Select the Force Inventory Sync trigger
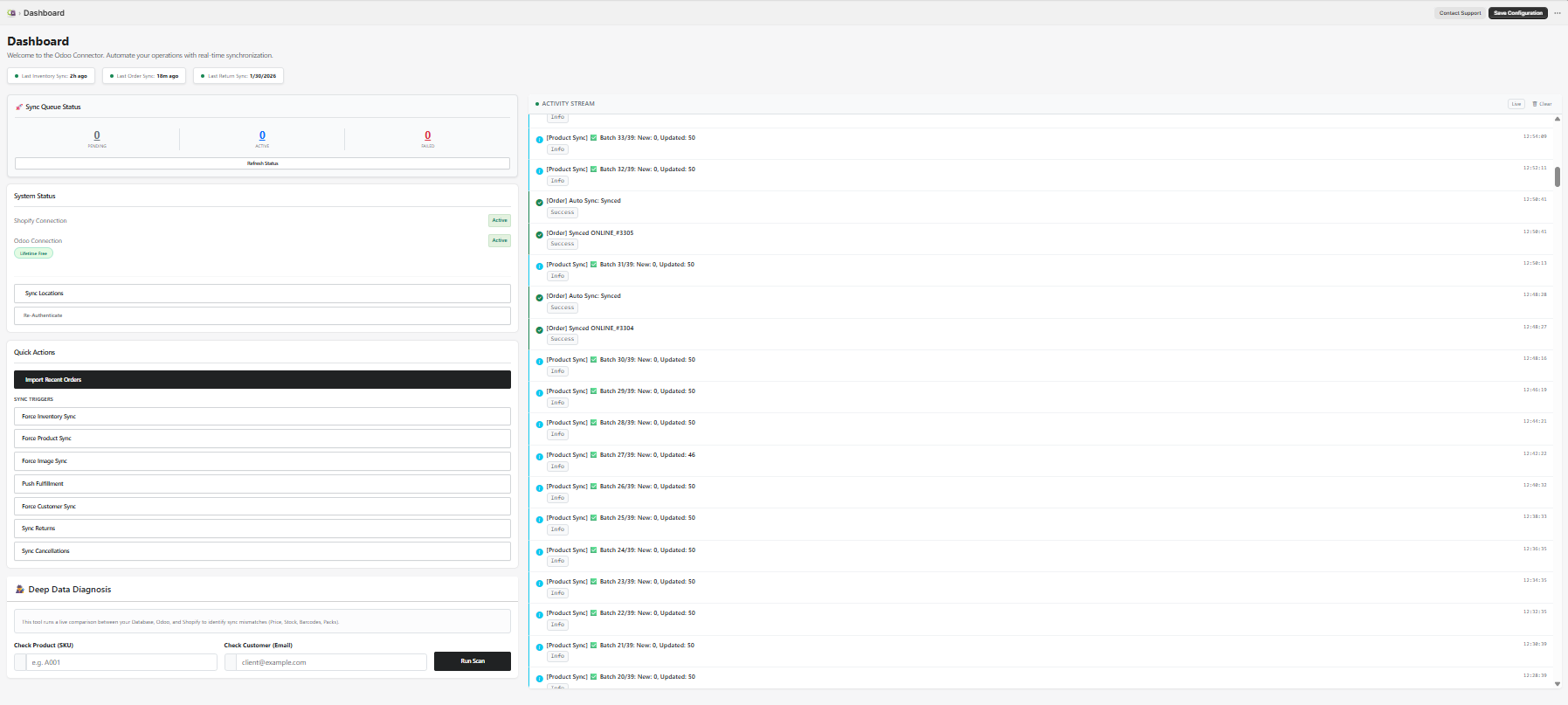Screen dimensions: 1568x705 [x=262, y=417]
